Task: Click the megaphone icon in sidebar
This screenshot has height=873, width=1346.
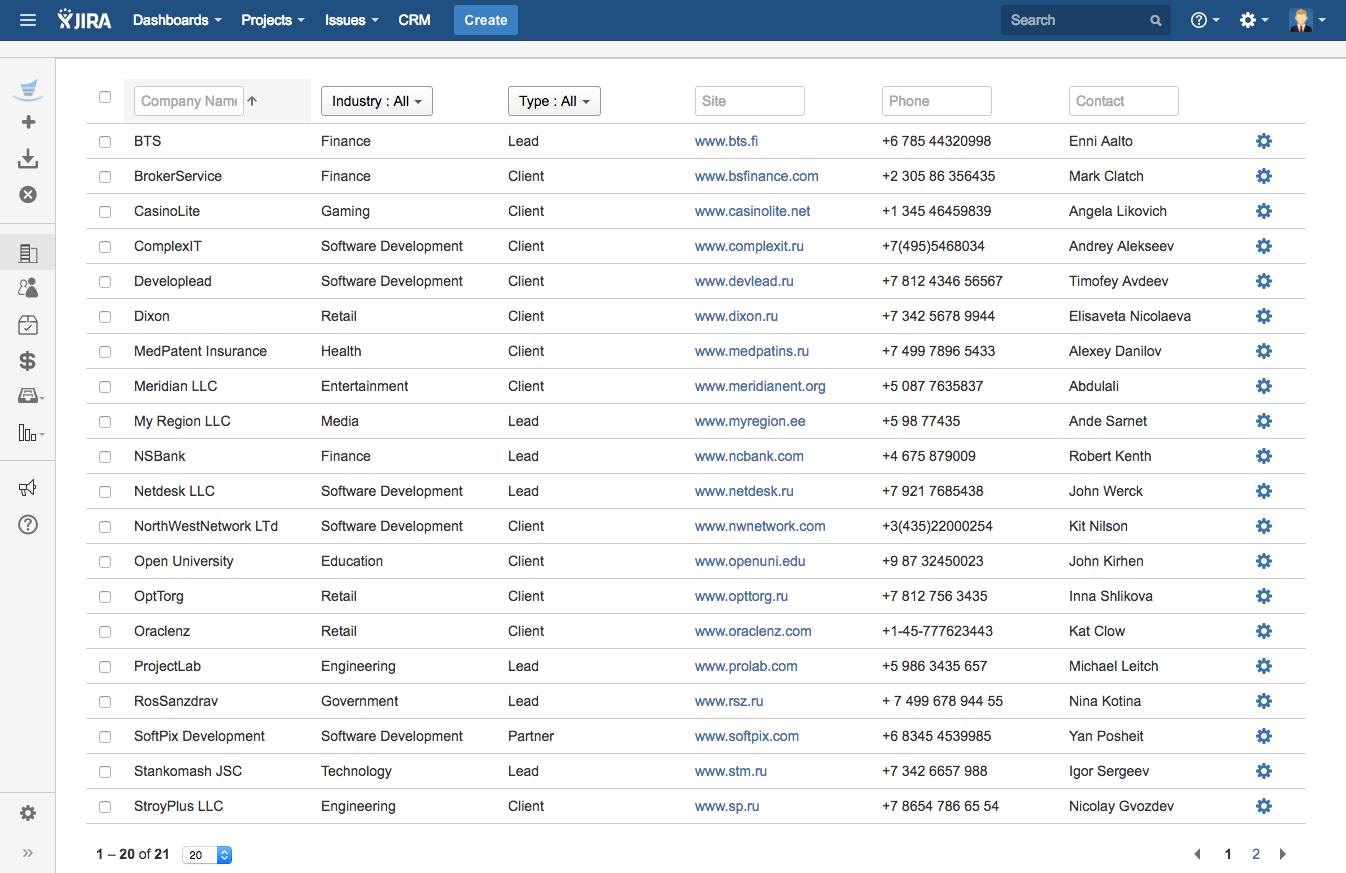Action: (28, 488)
